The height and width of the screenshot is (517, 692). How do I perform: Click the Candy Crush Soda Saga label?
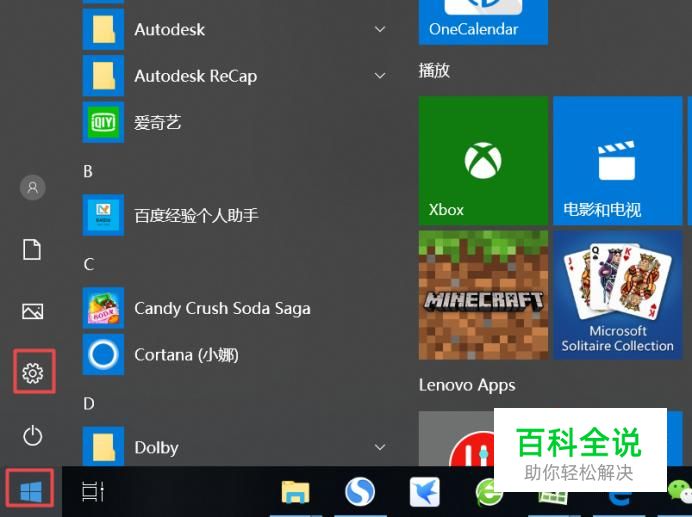222,309
